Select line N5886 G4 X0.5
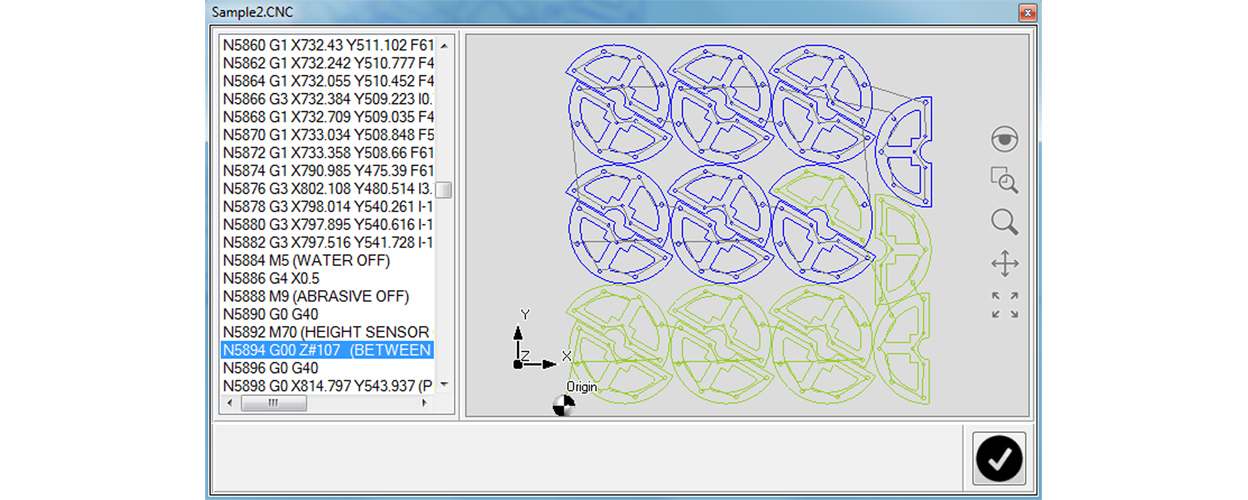The height and width of the screenshot is (500, 1248). (328, 278)
